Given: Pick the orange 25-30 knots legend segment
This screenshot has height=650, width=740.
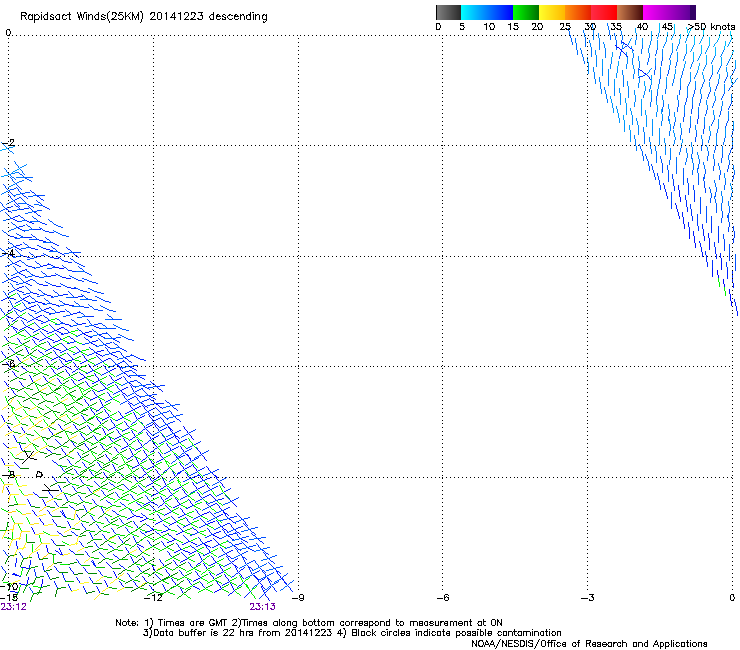Looking at the screenshot, I should (x=578, y=12).
